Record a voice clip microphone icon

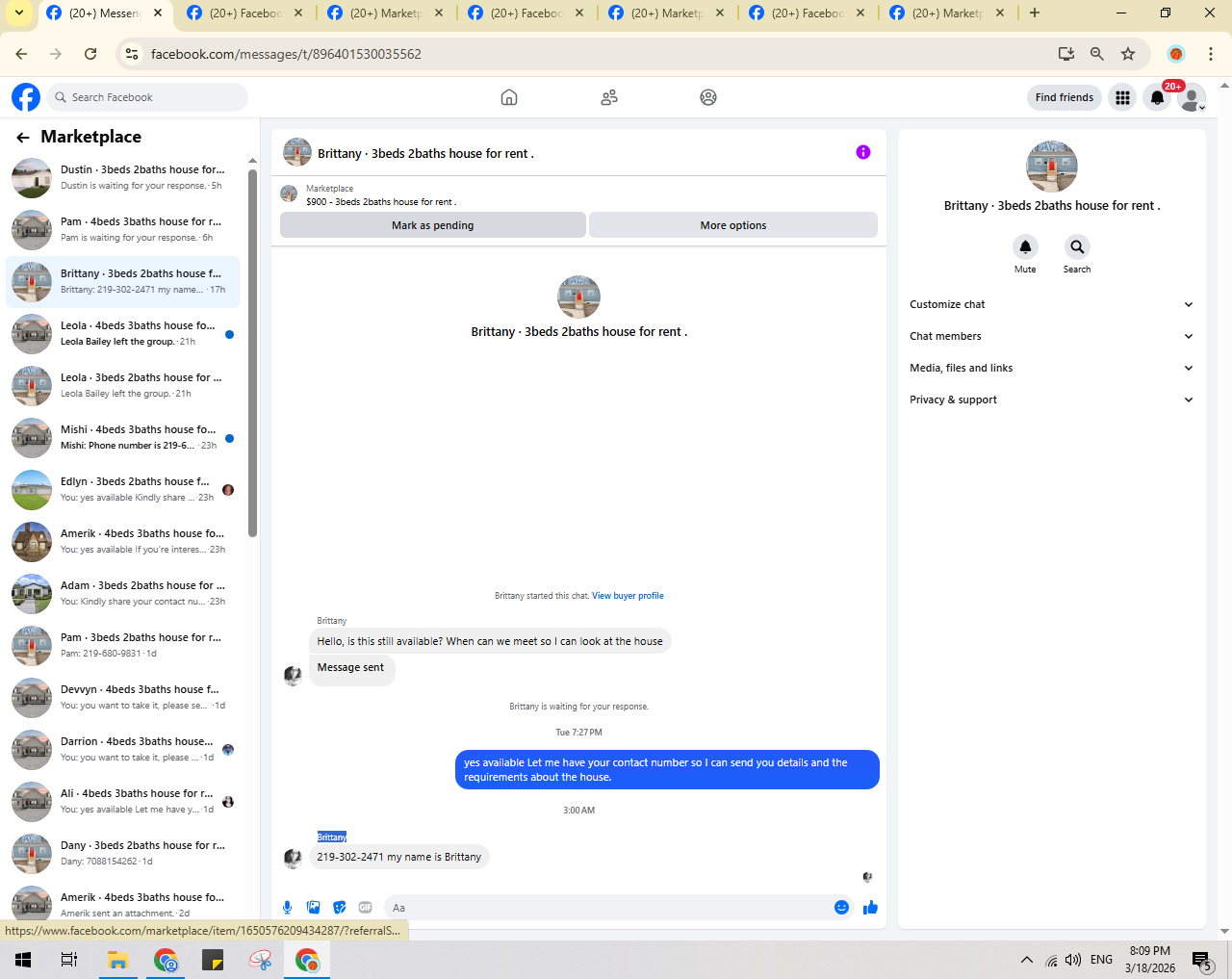click(x=287, y=907)
